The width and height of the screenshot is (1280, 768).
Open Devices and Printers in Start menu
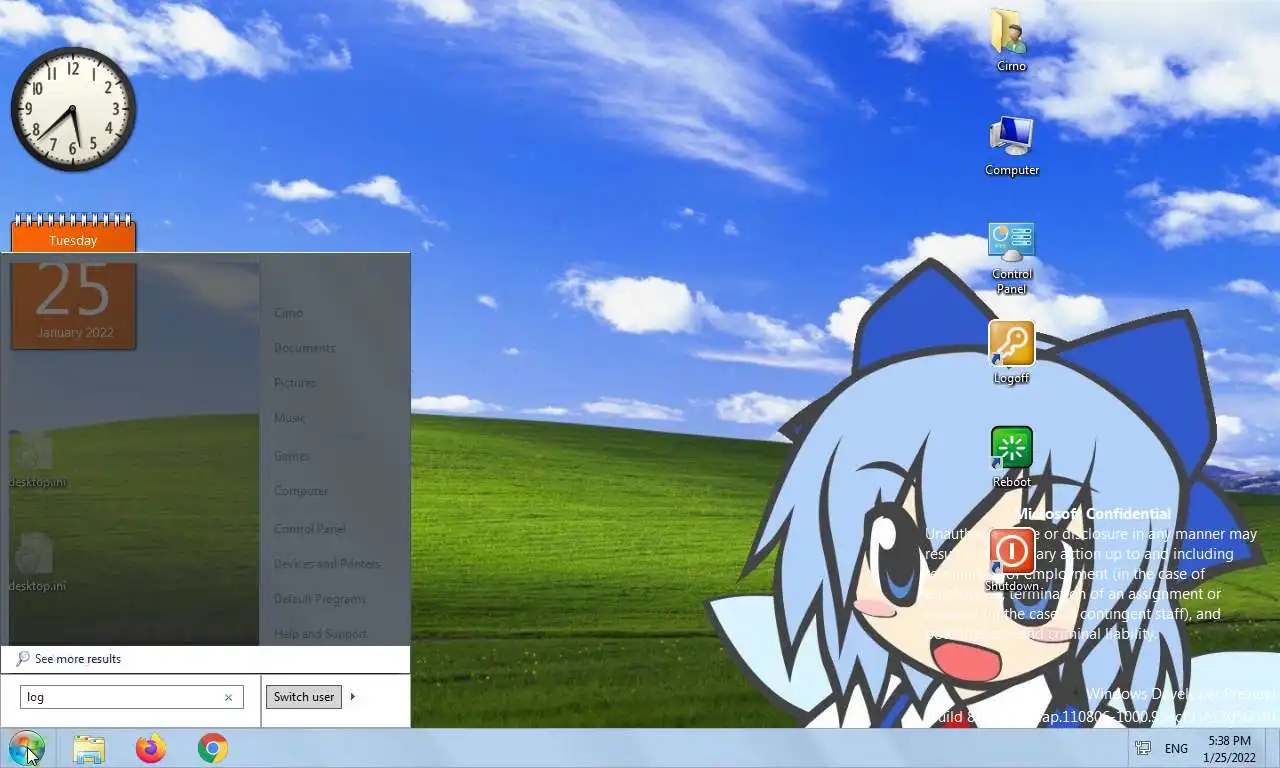pyautogui.click(x=327, y=564)
